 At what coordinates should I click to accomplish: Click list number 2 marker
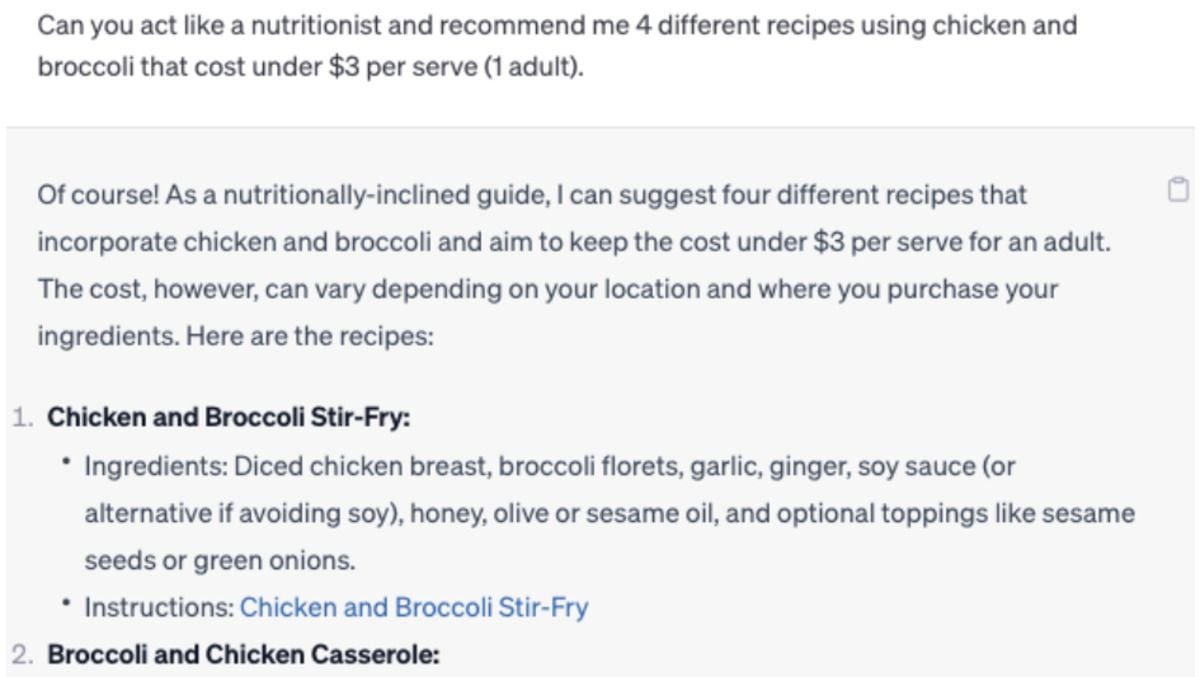(22, 655)
